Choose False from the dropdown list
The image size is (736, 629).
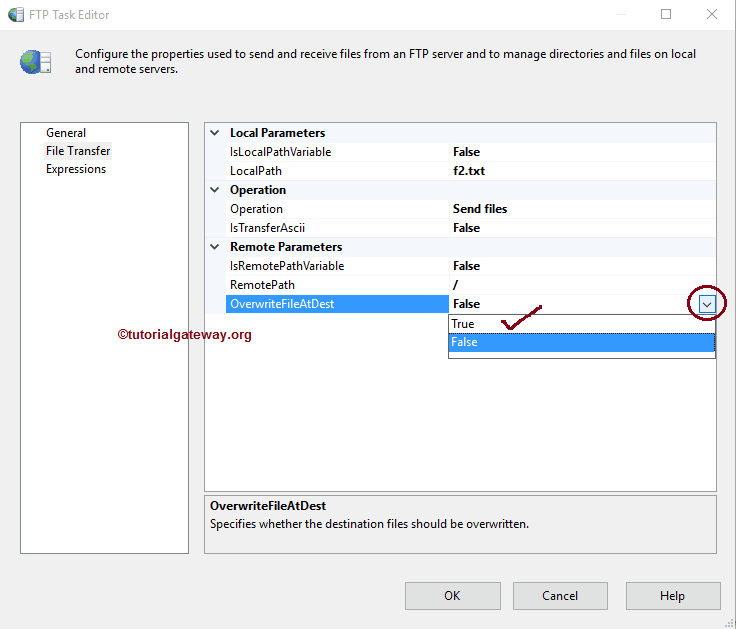[x=465, y=342]
